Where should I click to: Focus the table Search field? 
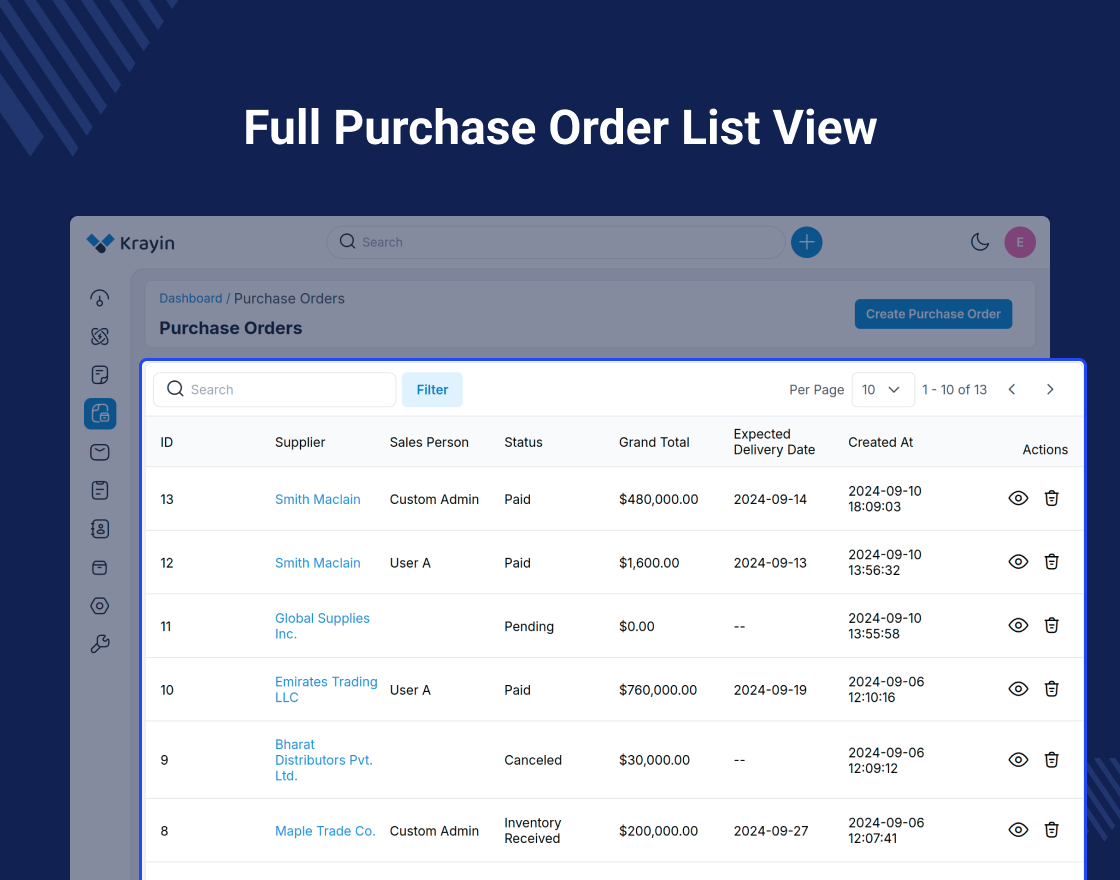(x=274, y=389)
